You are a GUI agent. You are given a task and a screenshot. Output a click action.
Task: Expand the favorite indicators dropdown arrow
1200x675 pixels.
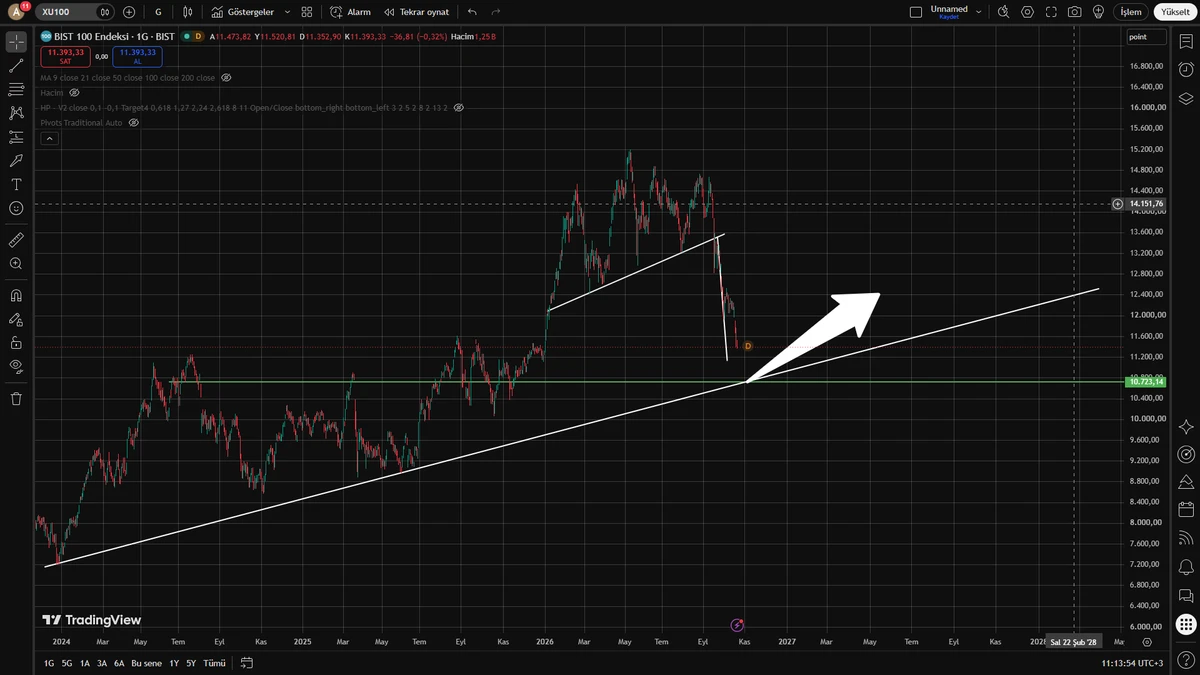click(x=288, y=12)
